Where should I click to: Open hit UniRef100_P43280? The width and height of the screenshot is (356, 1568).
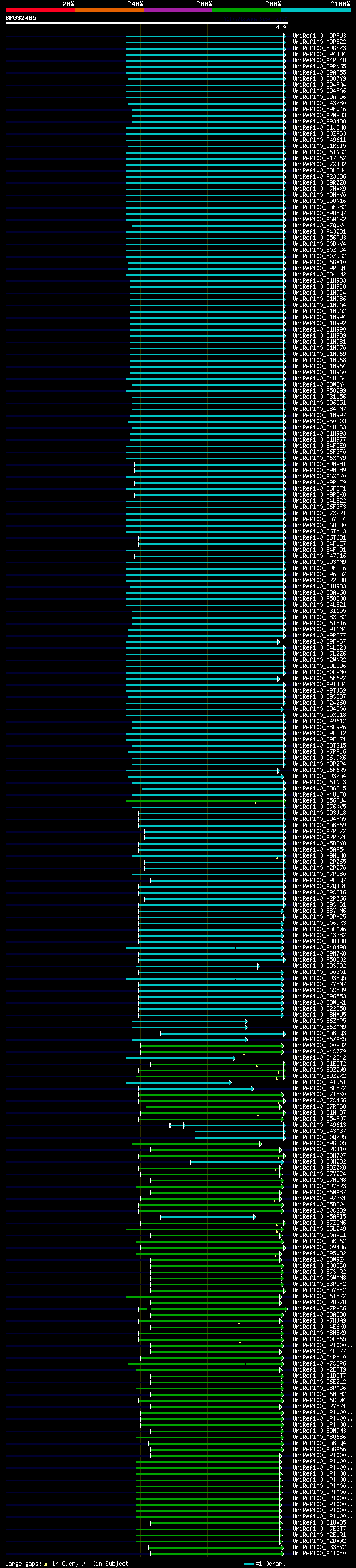pyautogui.click(x=319, y=103)
